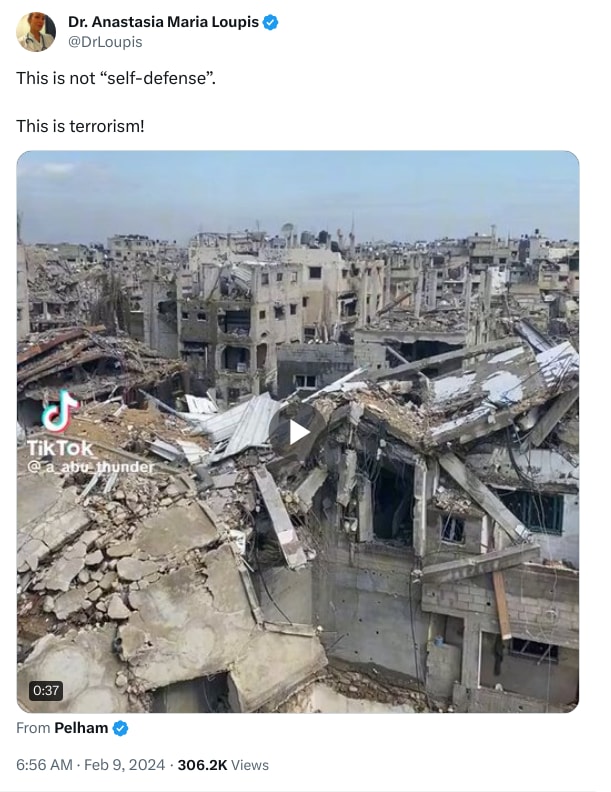
Task: Click the blue verified badge next to Loupis
Action: click(271, 22)
